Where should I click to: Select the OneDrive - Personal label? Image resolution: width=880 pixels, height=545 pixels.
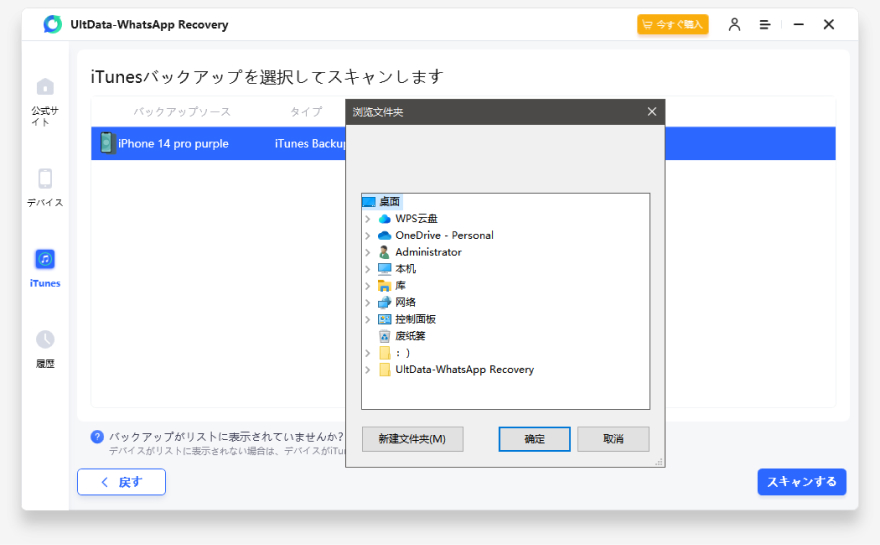444,235
